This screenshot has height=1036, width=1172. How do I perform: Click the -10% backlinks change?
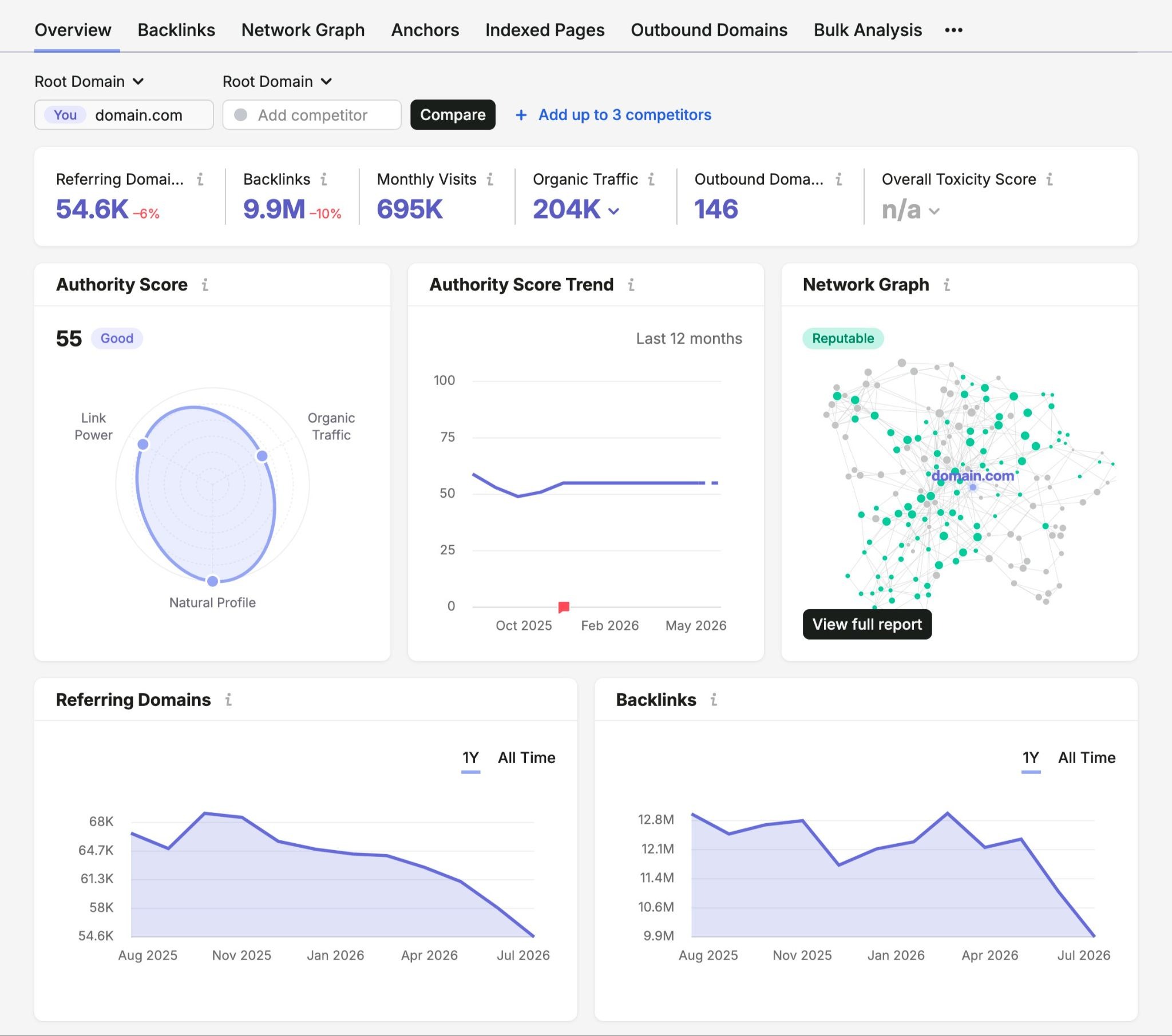(x=325, y=214)
